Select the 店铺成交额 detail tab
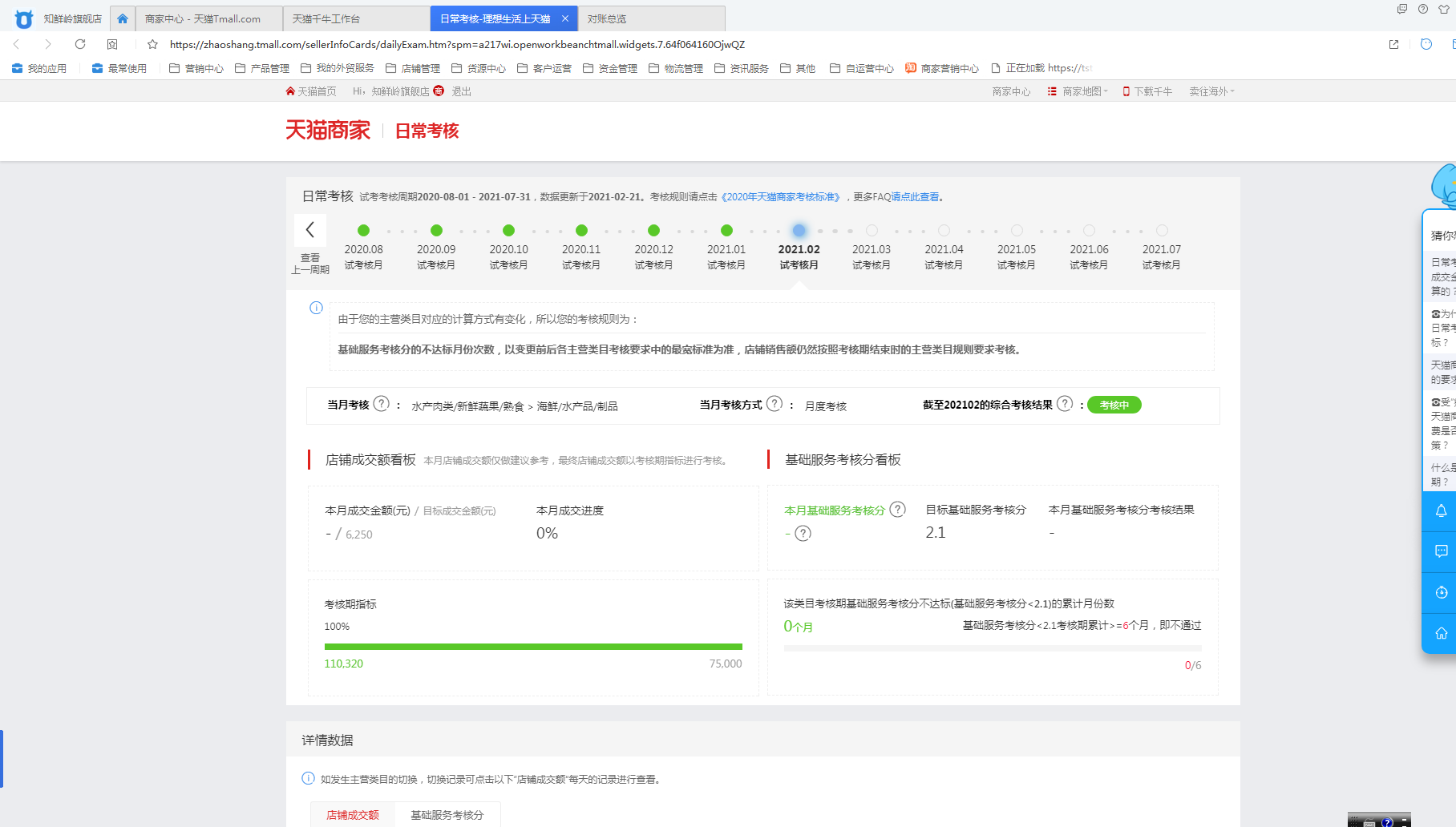 [353, 814]
